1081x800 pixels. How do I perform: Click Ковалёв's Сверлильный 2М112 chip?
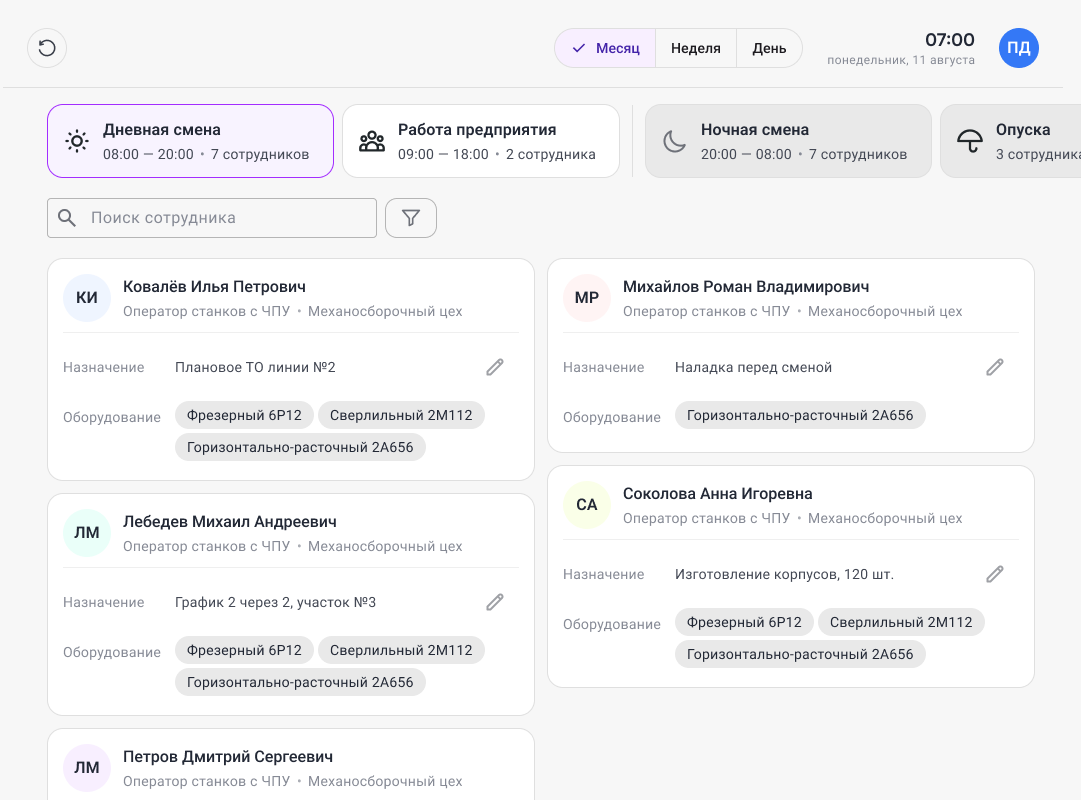pos(401,415)
